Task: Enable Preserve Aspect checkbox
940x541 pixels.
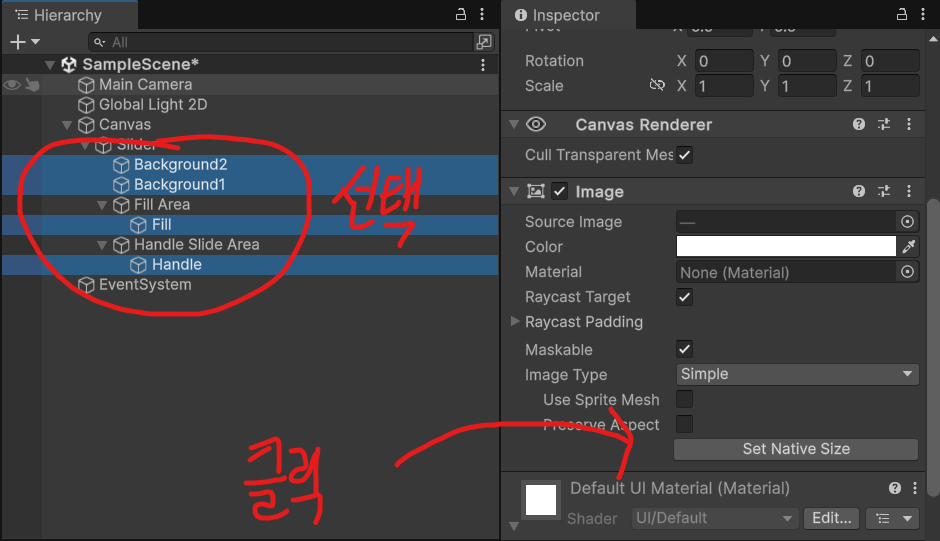Action: tap(685, 424)
